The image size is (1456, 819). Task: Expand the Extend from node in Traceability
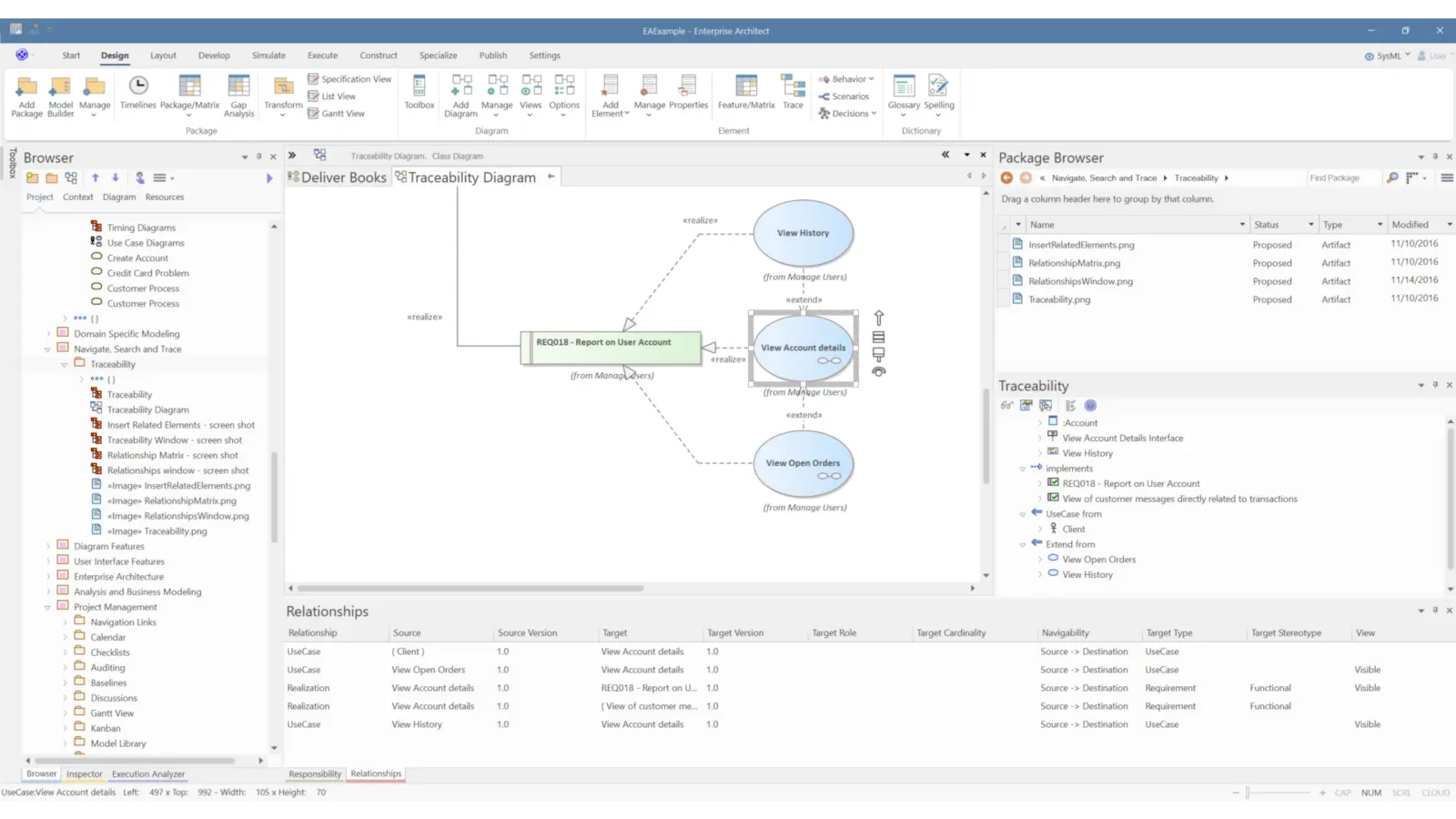1023,543
